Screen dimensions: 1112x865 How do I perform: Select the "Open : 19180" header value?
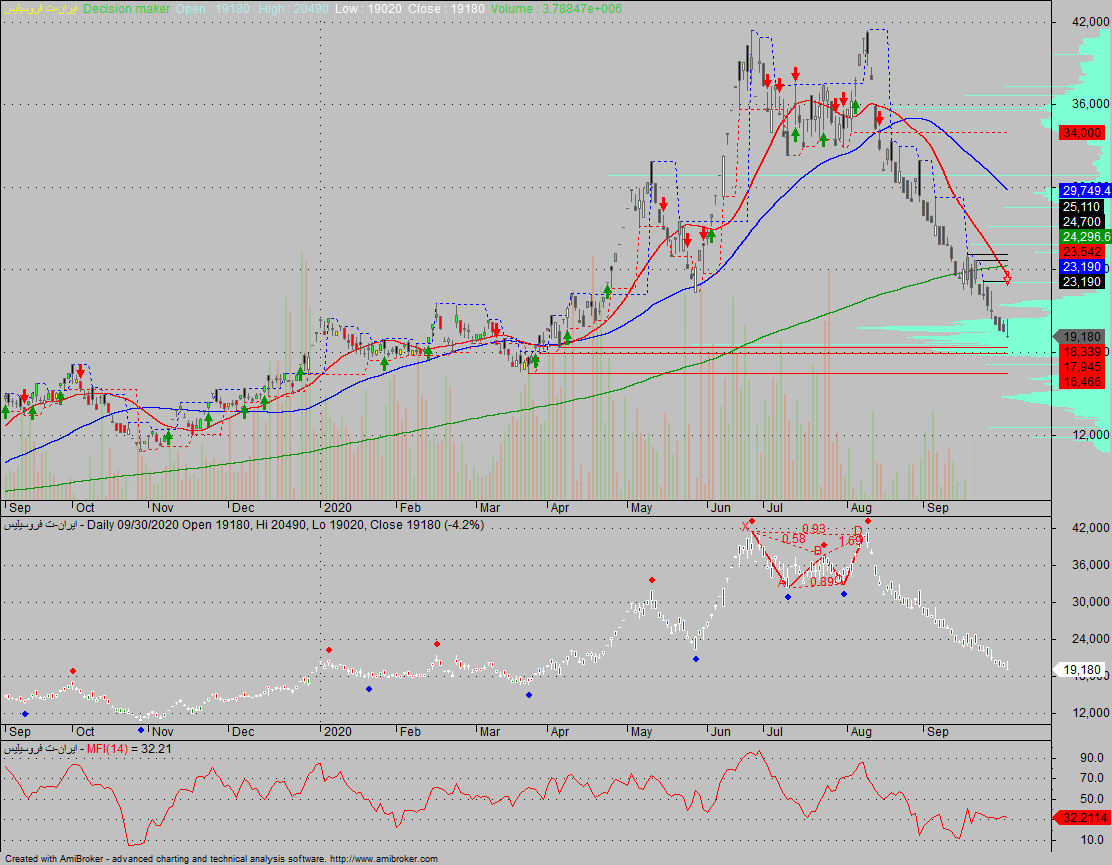(213, 9)
